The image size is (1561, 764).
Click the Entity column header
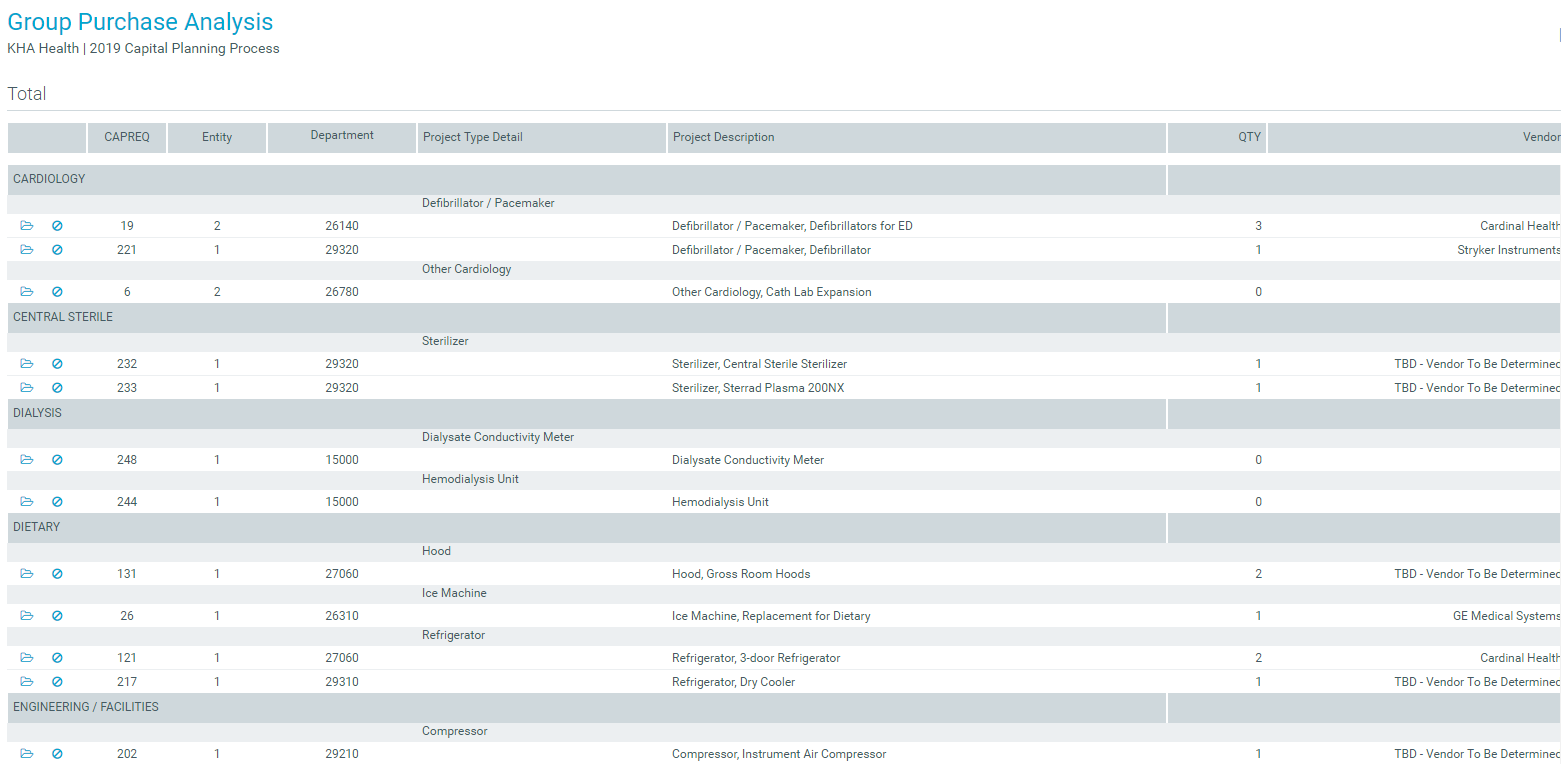coord(217,138)
